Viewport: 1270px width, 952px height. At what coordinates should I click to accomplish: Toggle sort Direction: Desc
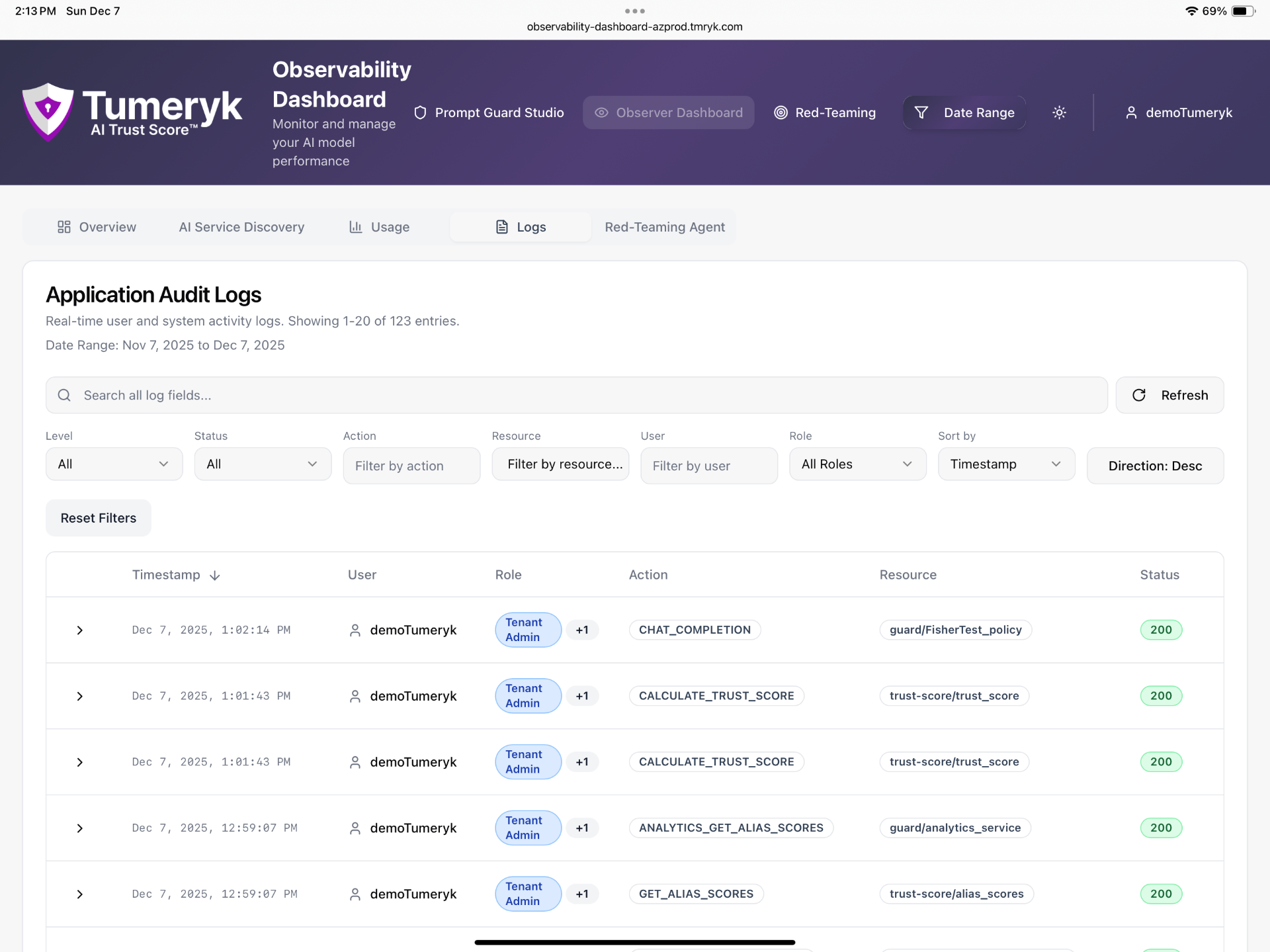[x=1155, y=466]
